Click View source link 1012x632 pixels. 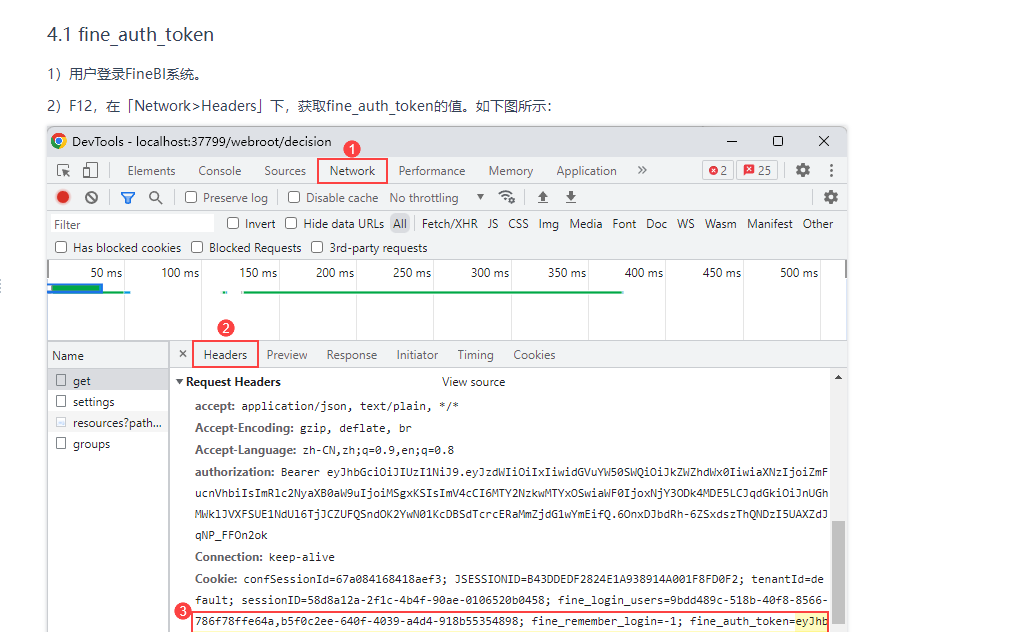(473, 382)
